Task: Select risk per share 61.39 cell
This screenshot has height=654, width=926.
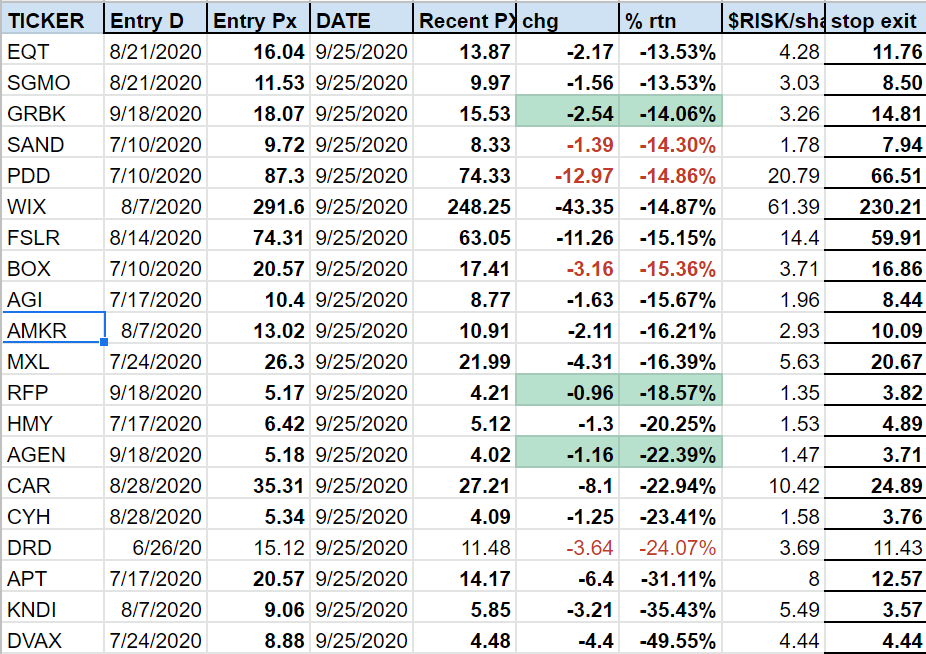Action: coord(773,206)
